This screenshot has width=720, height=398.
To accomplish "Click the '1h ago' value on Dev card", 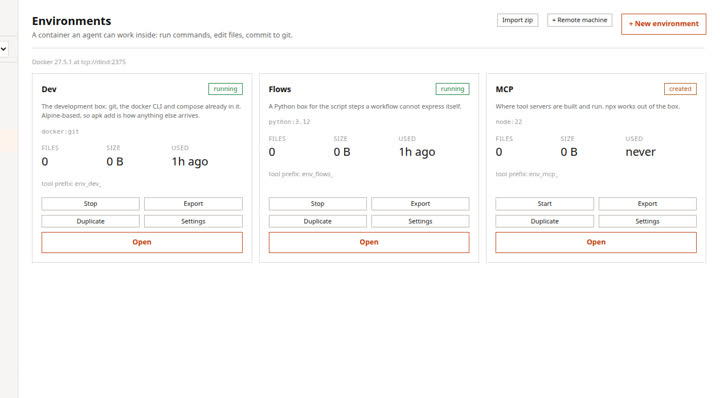I will pyautogui.click(x=190, y=162).
